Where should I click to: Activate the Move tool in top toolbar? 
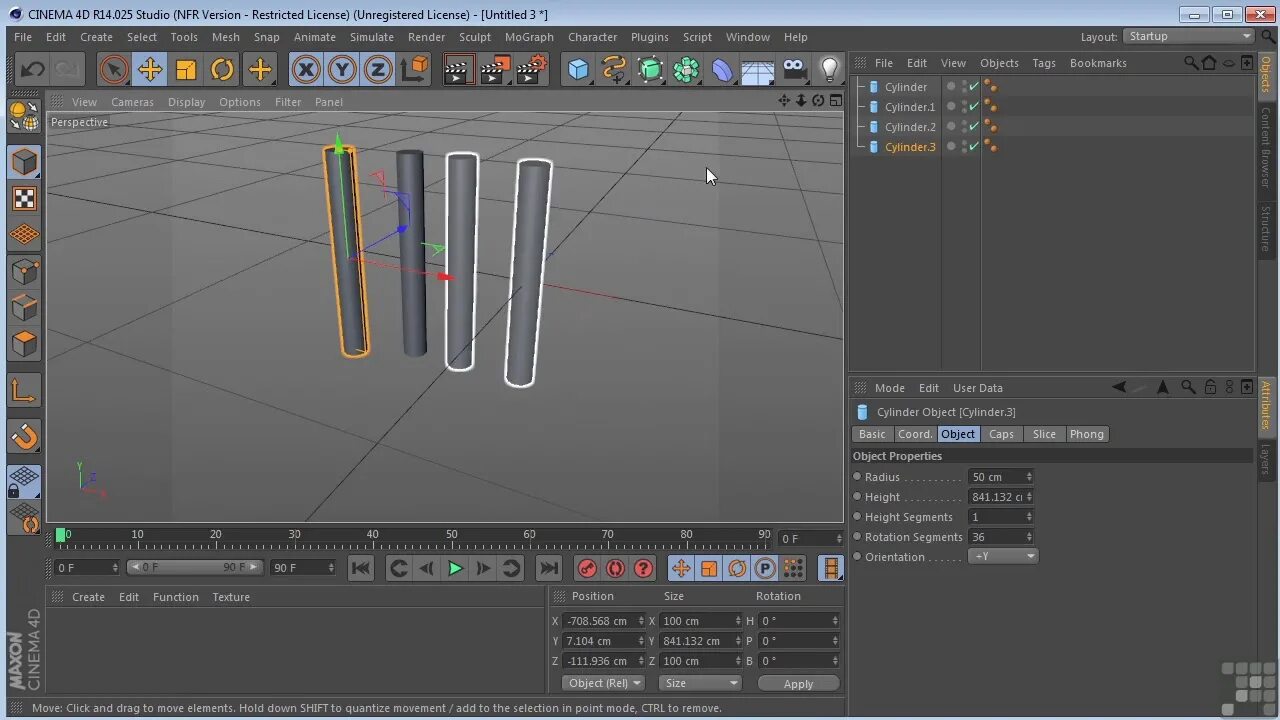pyautogui.click(x=150, y=69)
